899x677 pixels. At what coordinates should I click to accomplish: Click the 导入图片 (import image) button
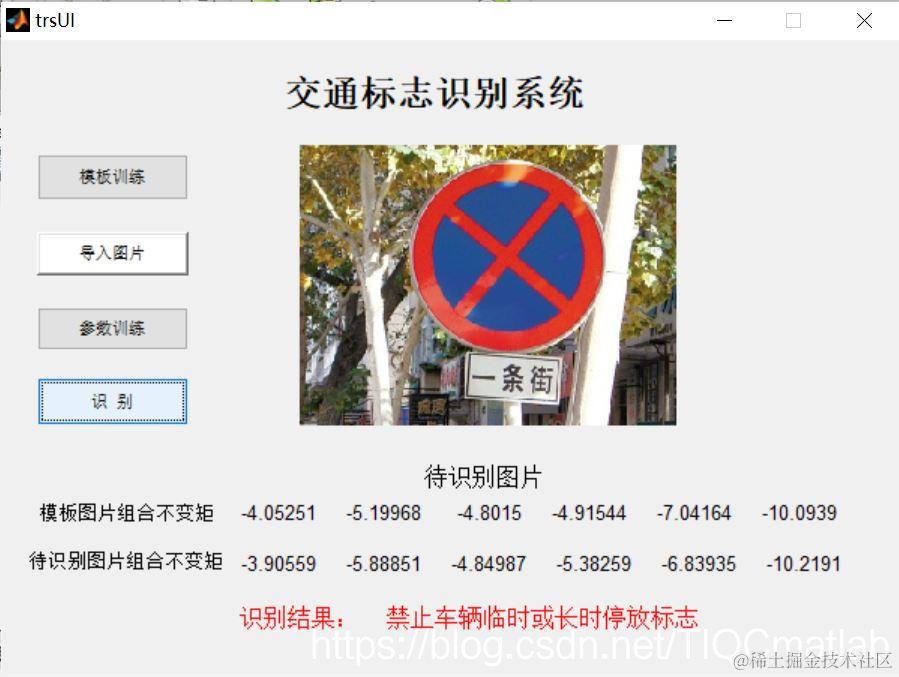pyautogui.click(x=112, y=253)
